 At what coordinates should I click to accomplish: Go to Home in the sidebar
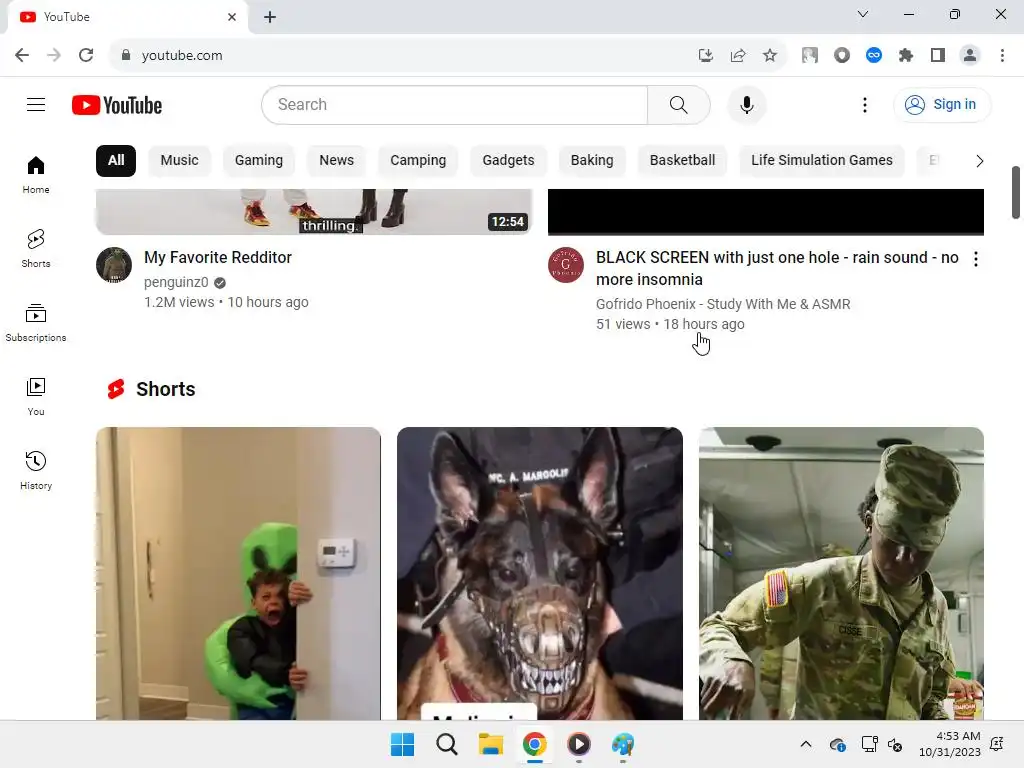36,175
